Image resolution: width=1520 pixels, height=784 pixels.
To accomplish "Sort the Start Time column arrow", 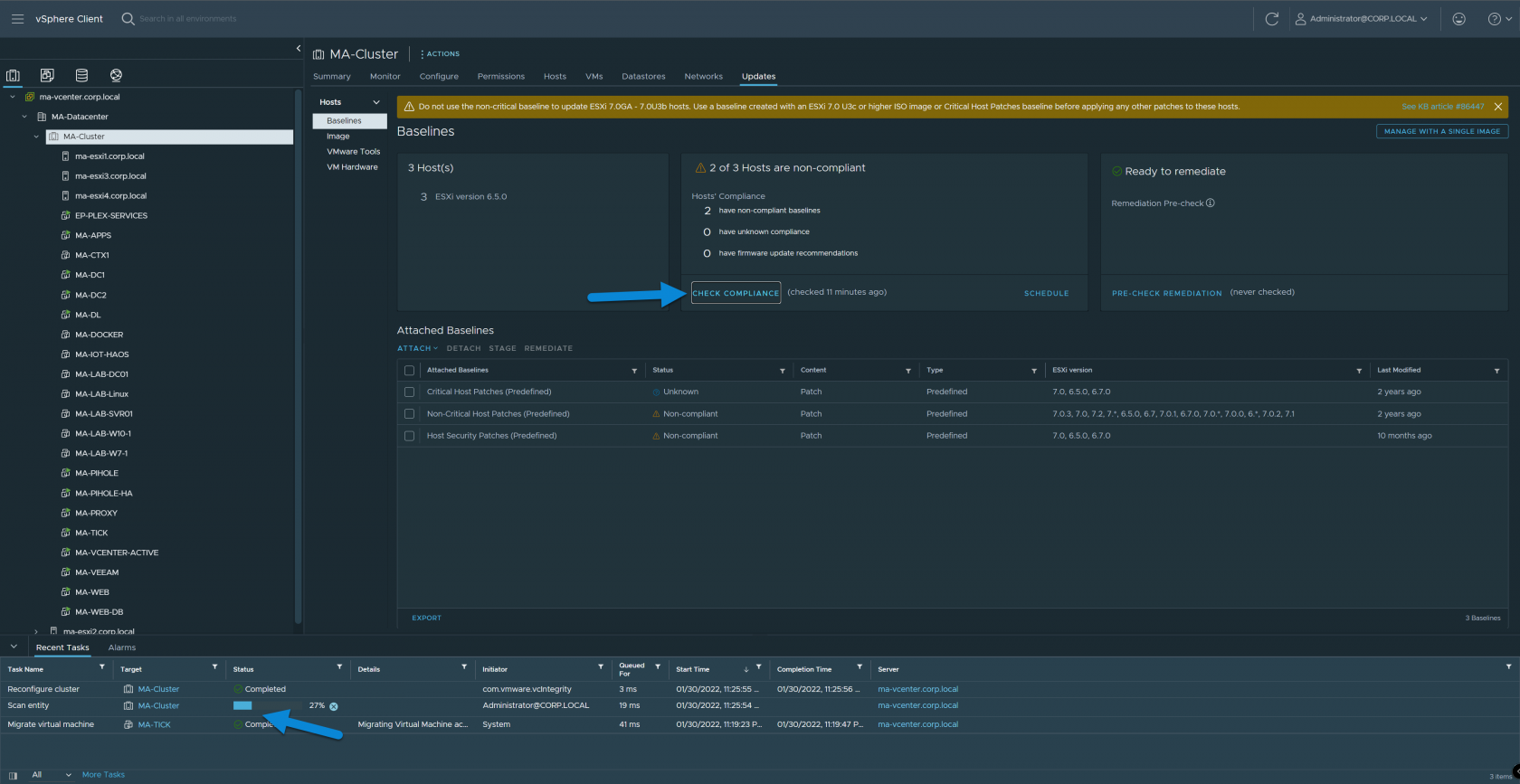I will click(746, 669).
